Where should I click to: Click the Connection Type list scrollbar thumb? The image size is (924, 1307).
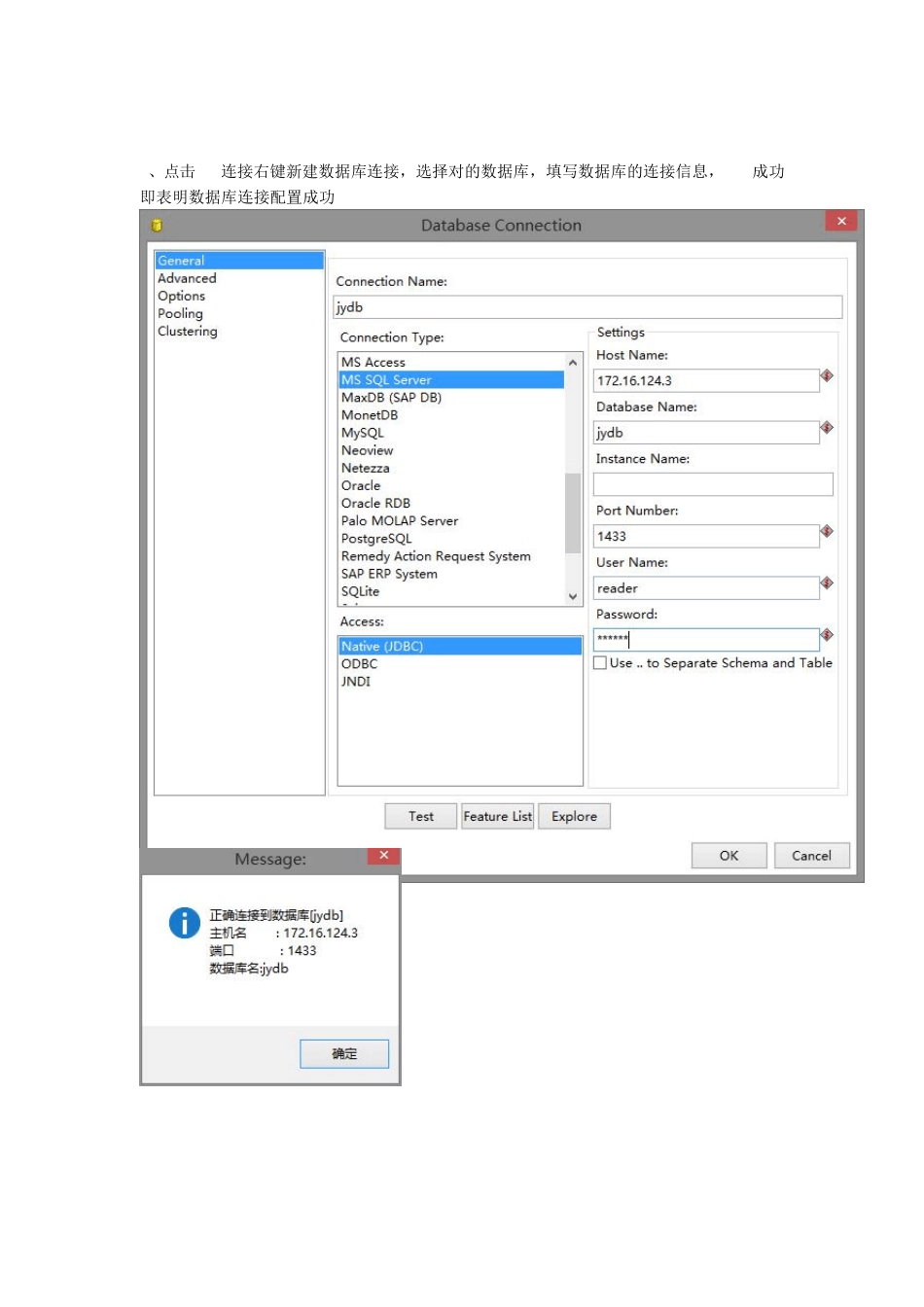pyautogui.click(x=573, y=512)
